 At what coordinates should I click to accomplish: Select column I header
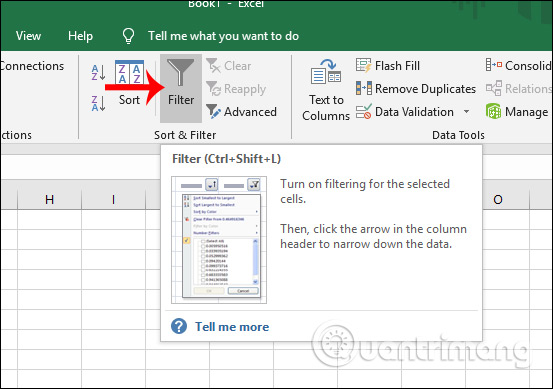click(x=114, y=200)
